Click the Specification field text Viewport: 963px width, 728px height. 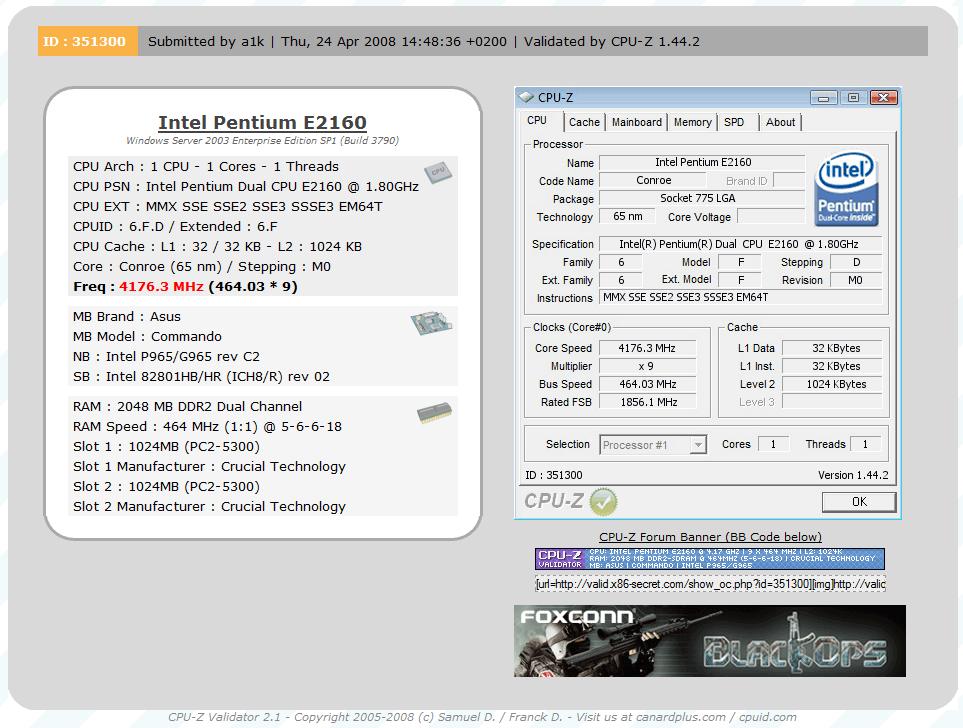(x=740, y=244)
